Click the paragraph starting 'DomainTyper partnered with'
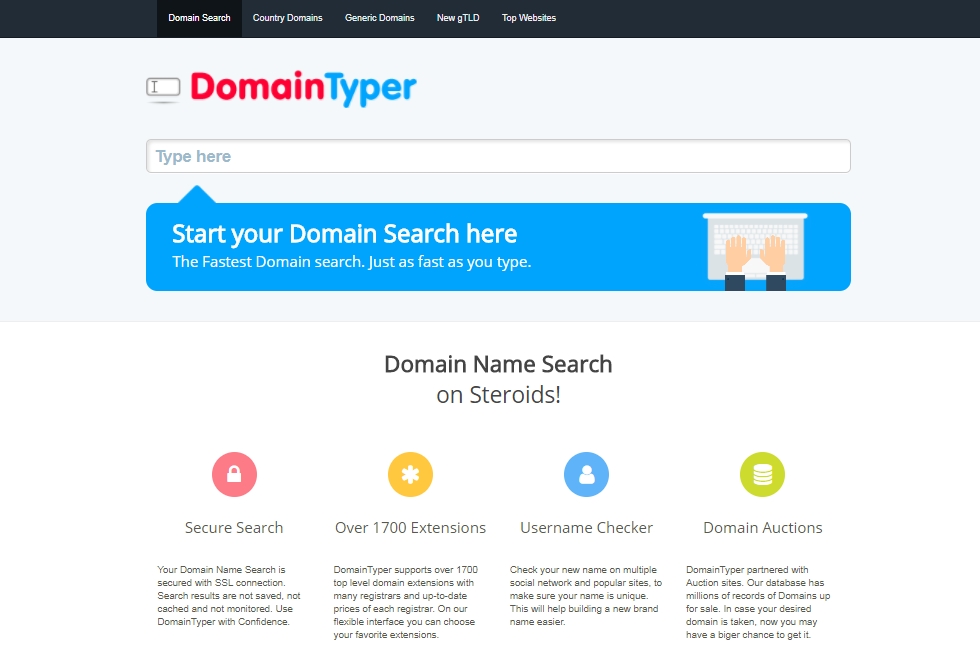 [758, 602]
